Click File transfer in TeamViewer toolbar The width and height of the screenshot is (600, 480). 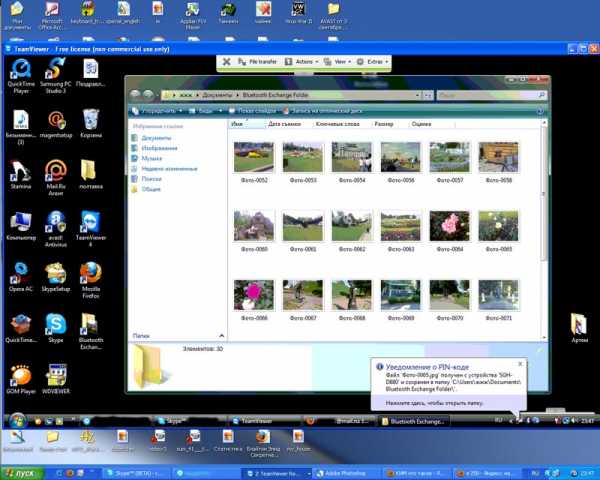[257, 62]
